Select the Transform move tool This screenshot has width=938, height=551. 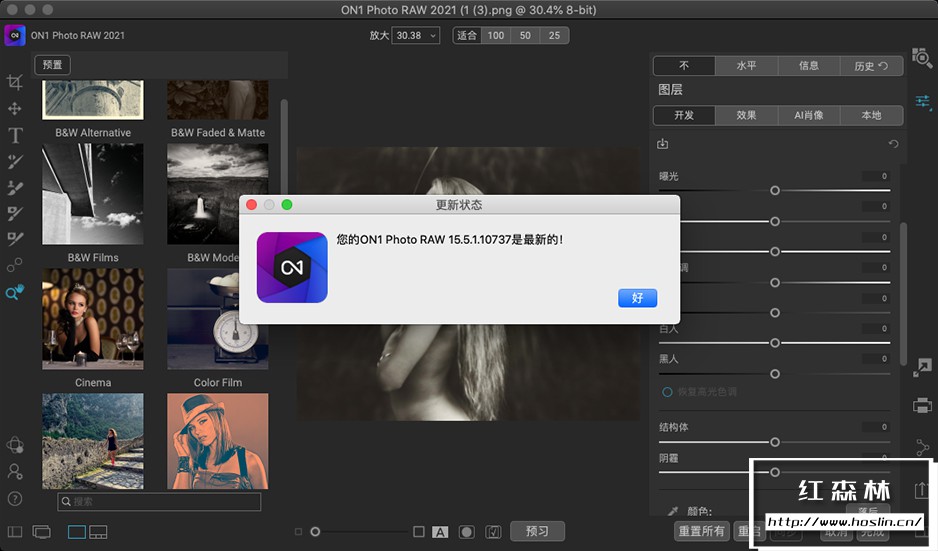click(x=15, y=108)
